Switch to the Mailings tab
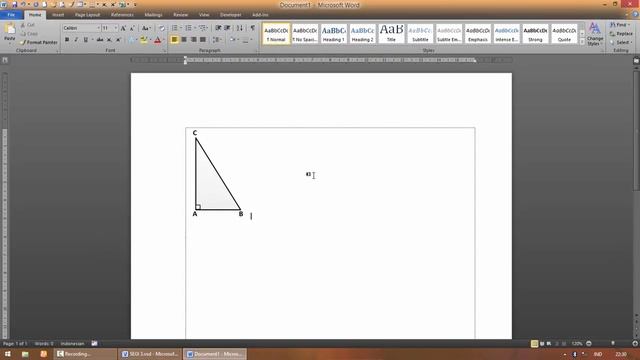This screenshot has width=640, height=360. coord(153,15)
